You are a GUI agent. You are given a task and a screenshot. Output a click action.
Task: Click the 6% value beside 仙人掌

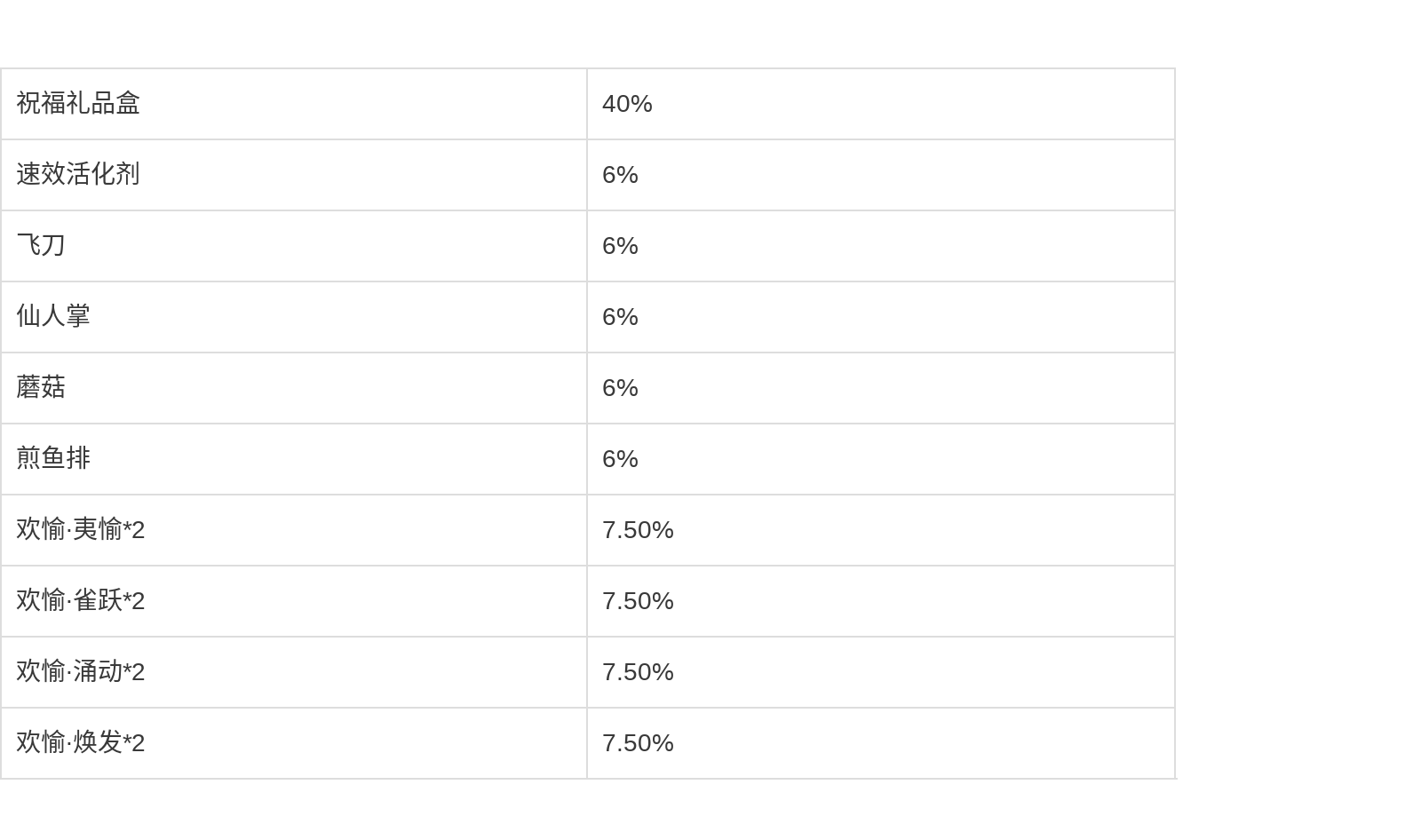click(x=620, y=317)
